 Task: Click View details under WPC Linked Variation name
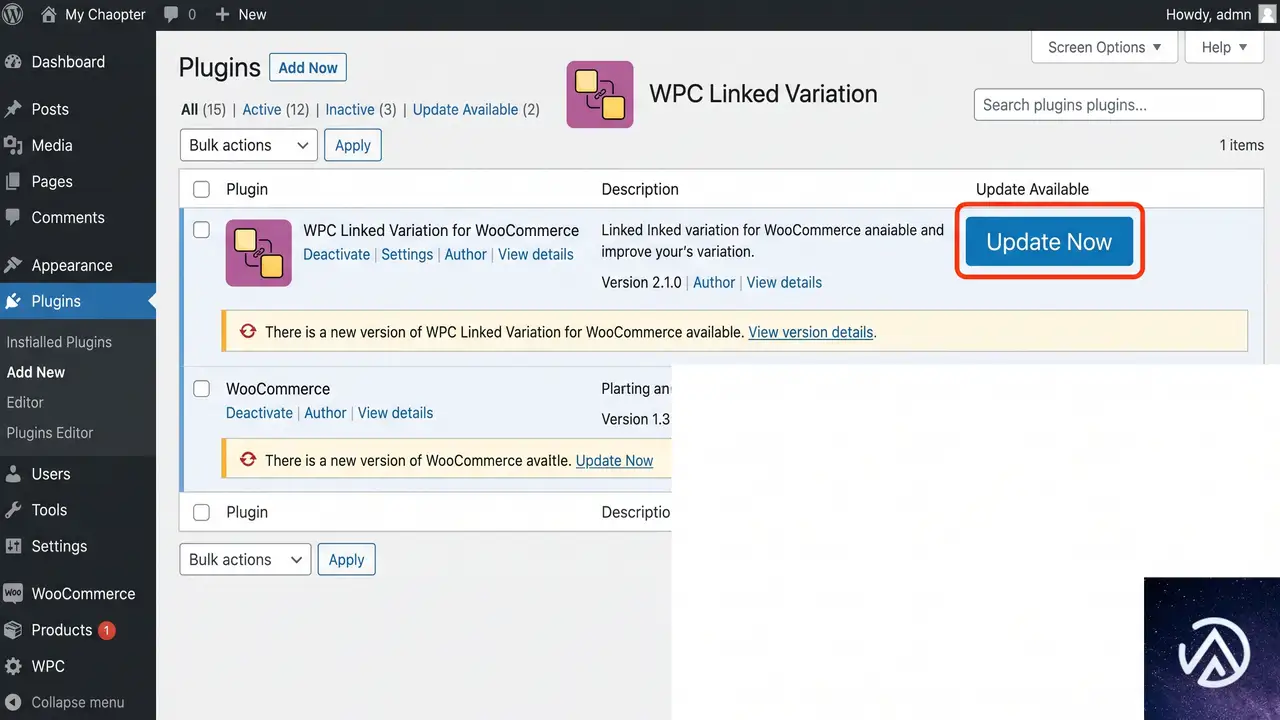tap(536, 254)
